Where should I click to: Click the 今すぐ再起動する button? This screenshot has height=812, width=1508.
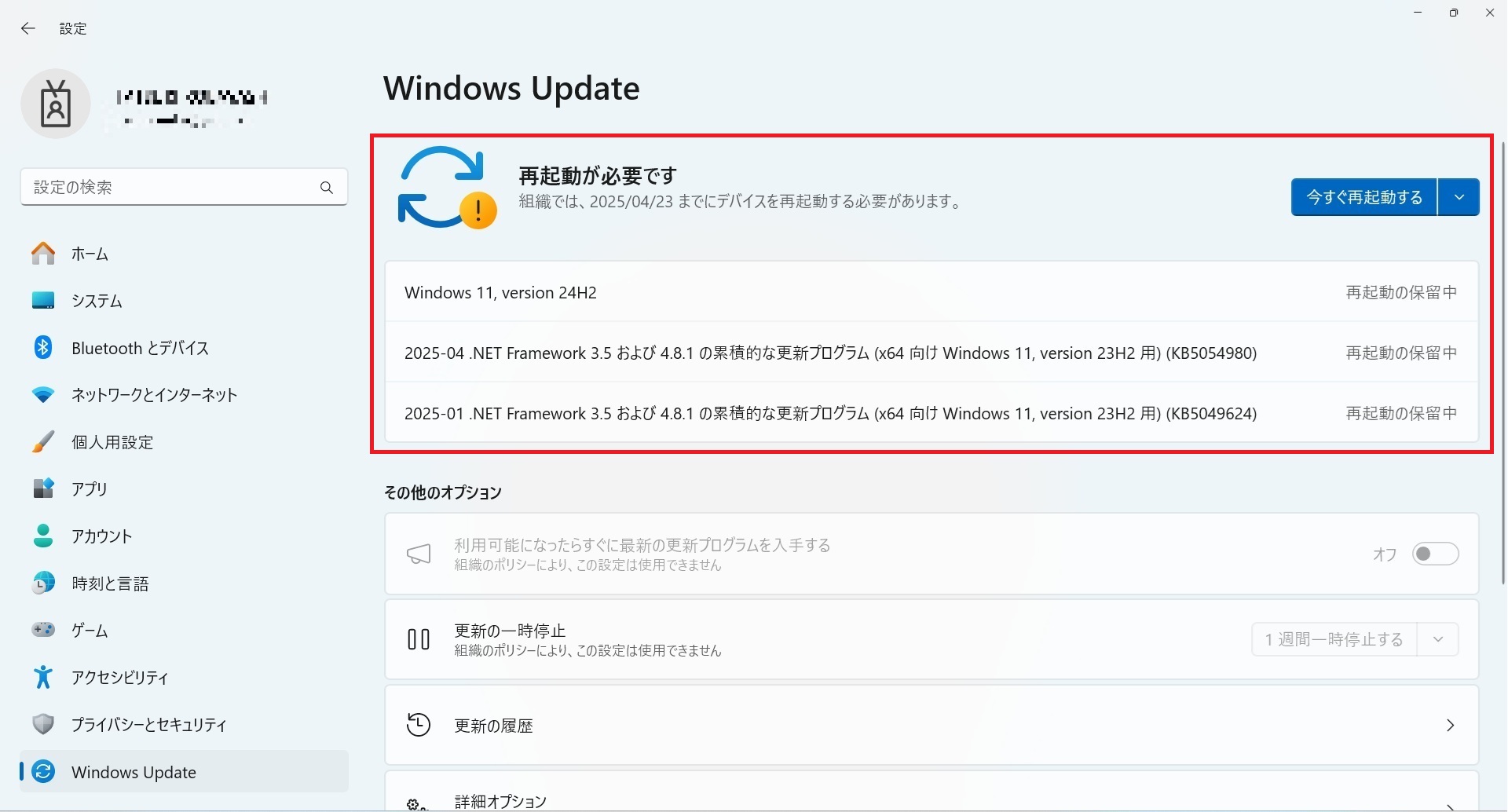click(1364, 197)
